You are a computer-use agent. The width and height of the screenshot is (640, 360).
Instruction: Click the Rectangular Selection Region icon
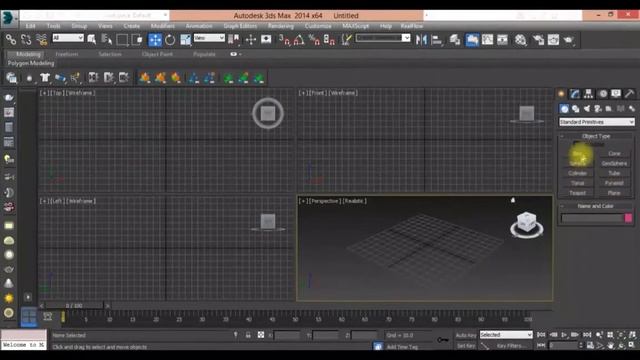122,40
